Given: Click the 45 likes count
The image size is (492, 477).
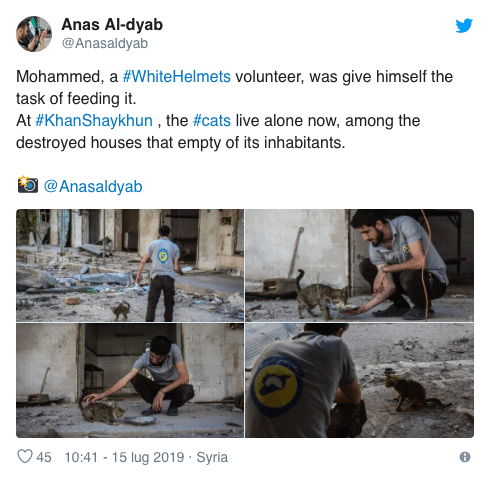Looking at the screenshot, I should (x=44, y=457).
